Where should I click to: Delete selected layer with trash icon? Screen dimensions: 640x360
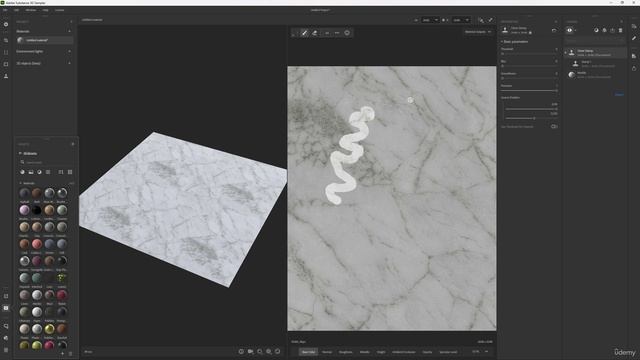coord(620,30)
